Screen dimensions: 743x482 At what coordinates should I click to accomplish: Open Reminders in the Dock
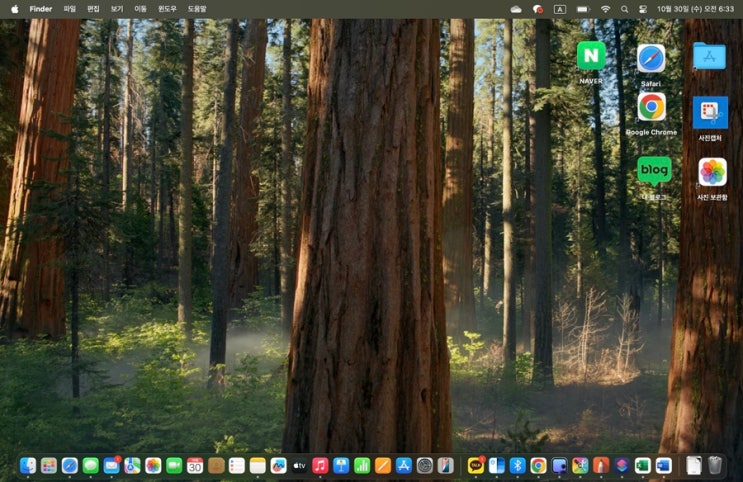(236, 466)
